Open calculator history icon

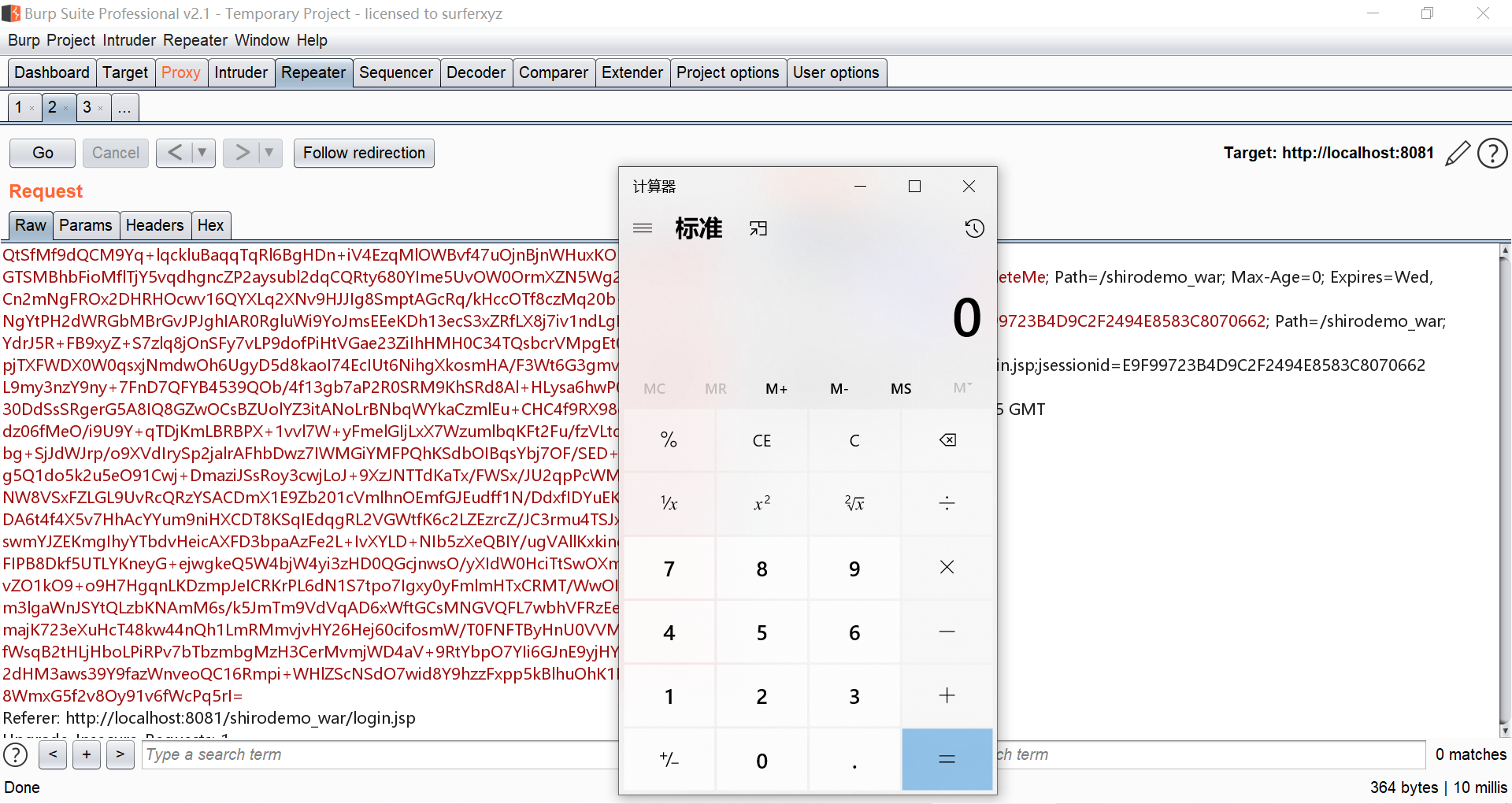(x=974, y=228)
